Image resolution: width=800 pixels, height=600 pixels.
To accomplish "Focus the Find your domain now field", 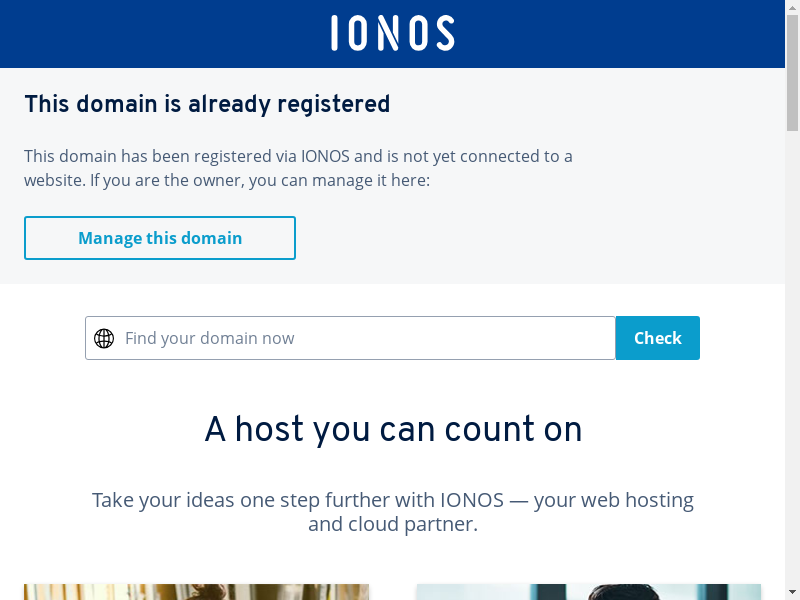I will 360,338.
